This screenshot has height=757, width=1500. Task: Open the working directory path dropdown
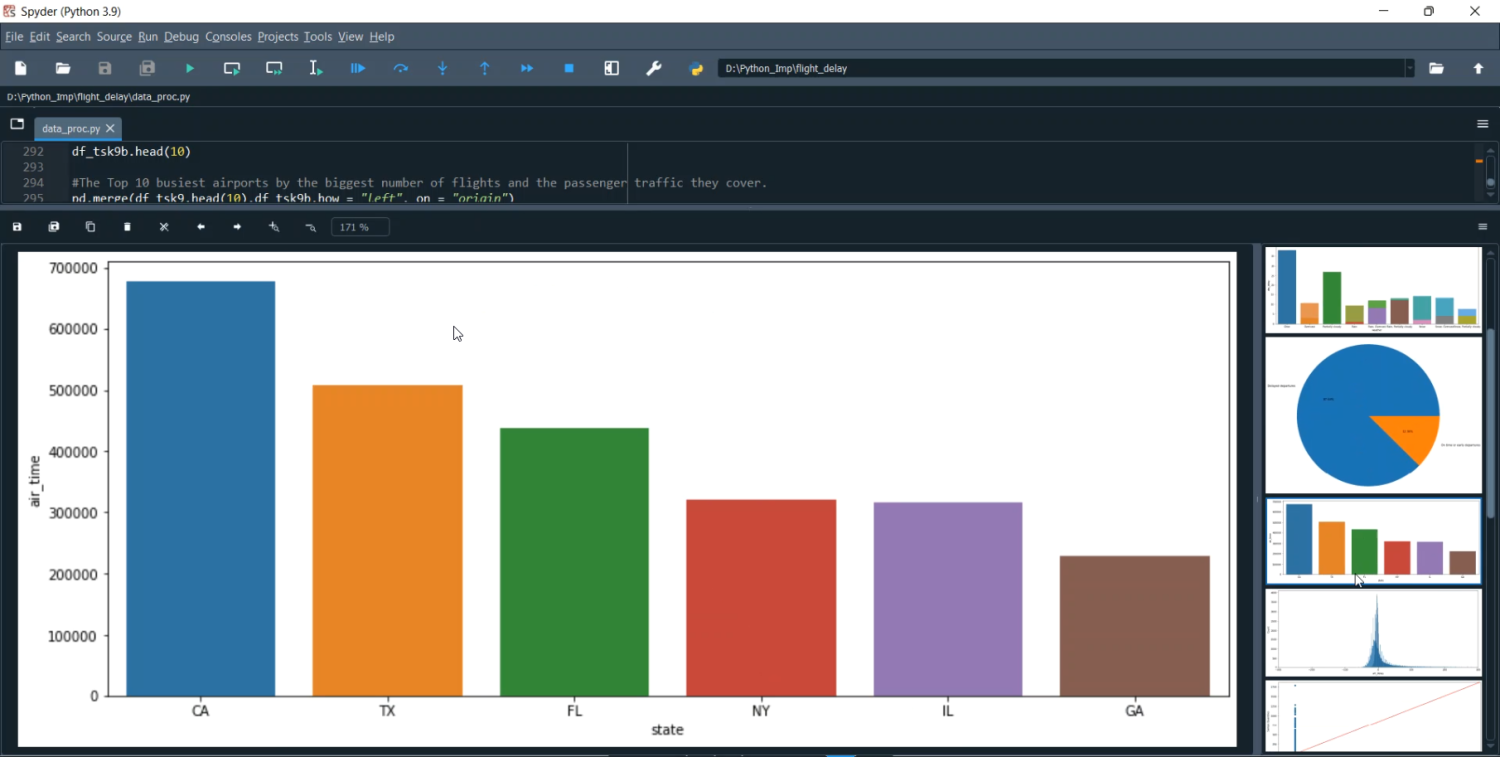(x=1410, y=68)
